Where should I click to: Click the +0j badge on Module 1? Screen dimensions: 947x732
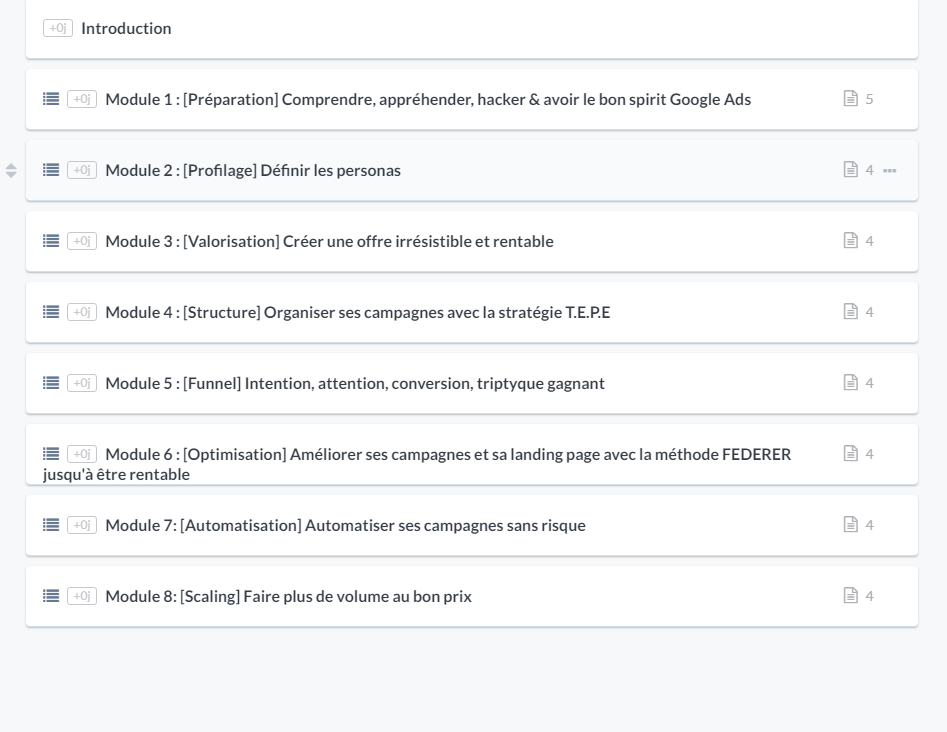[82, 99]
